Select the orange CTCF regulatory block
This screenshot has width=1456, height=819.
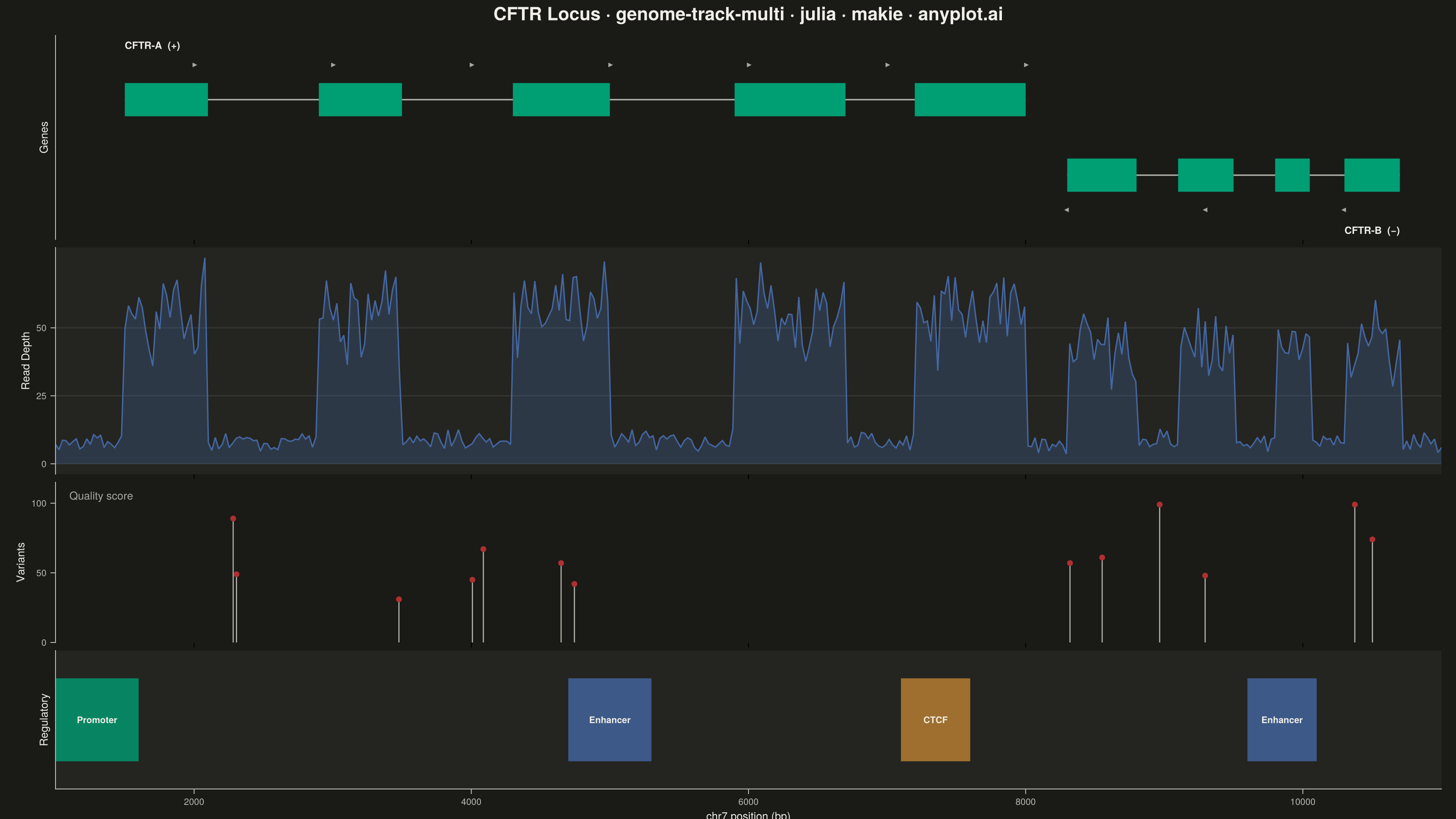935,719
